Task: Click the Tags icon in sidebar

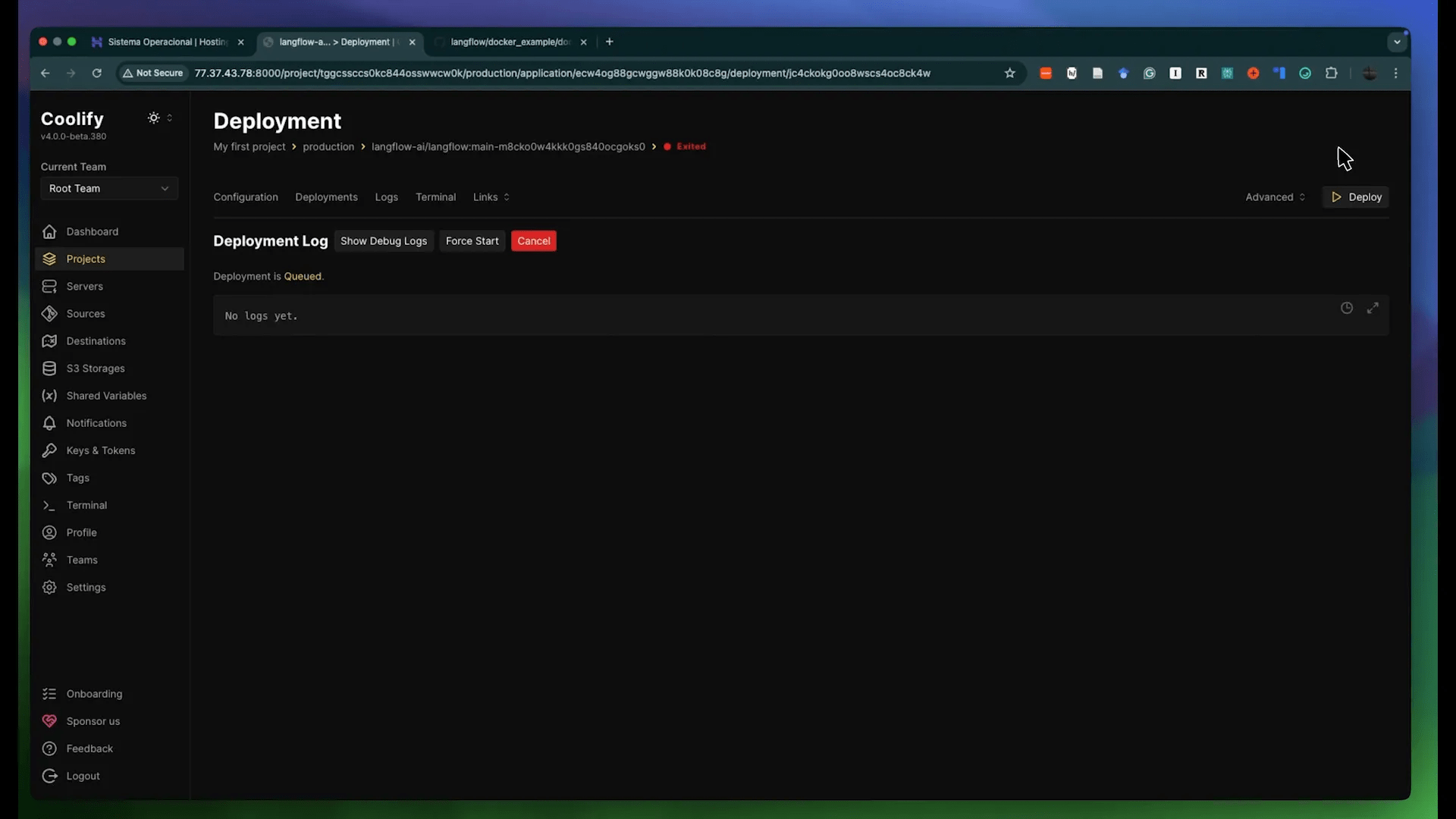Action: [x=49, y=478]
